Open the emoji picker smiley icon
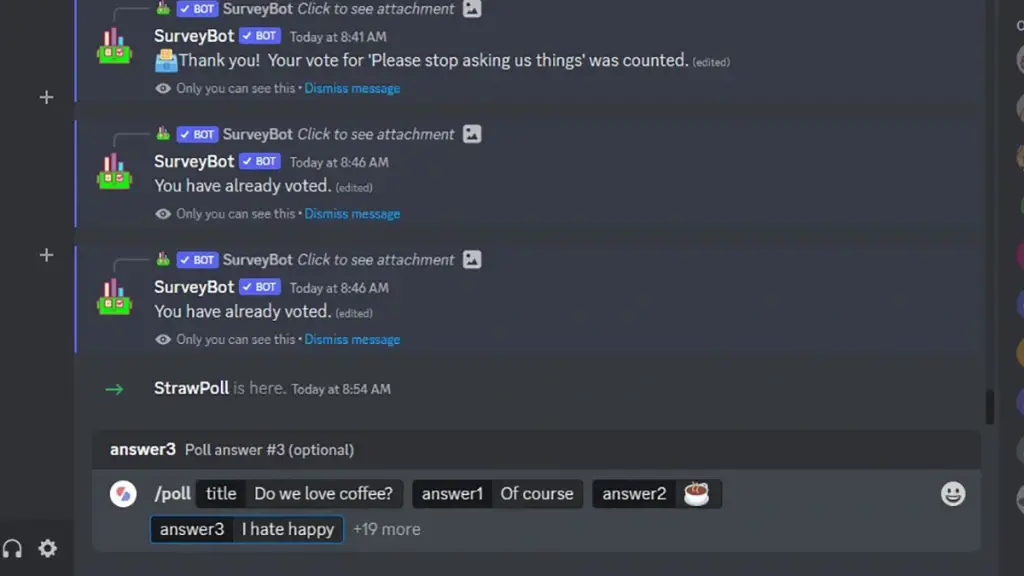 (x=953, y=494)
